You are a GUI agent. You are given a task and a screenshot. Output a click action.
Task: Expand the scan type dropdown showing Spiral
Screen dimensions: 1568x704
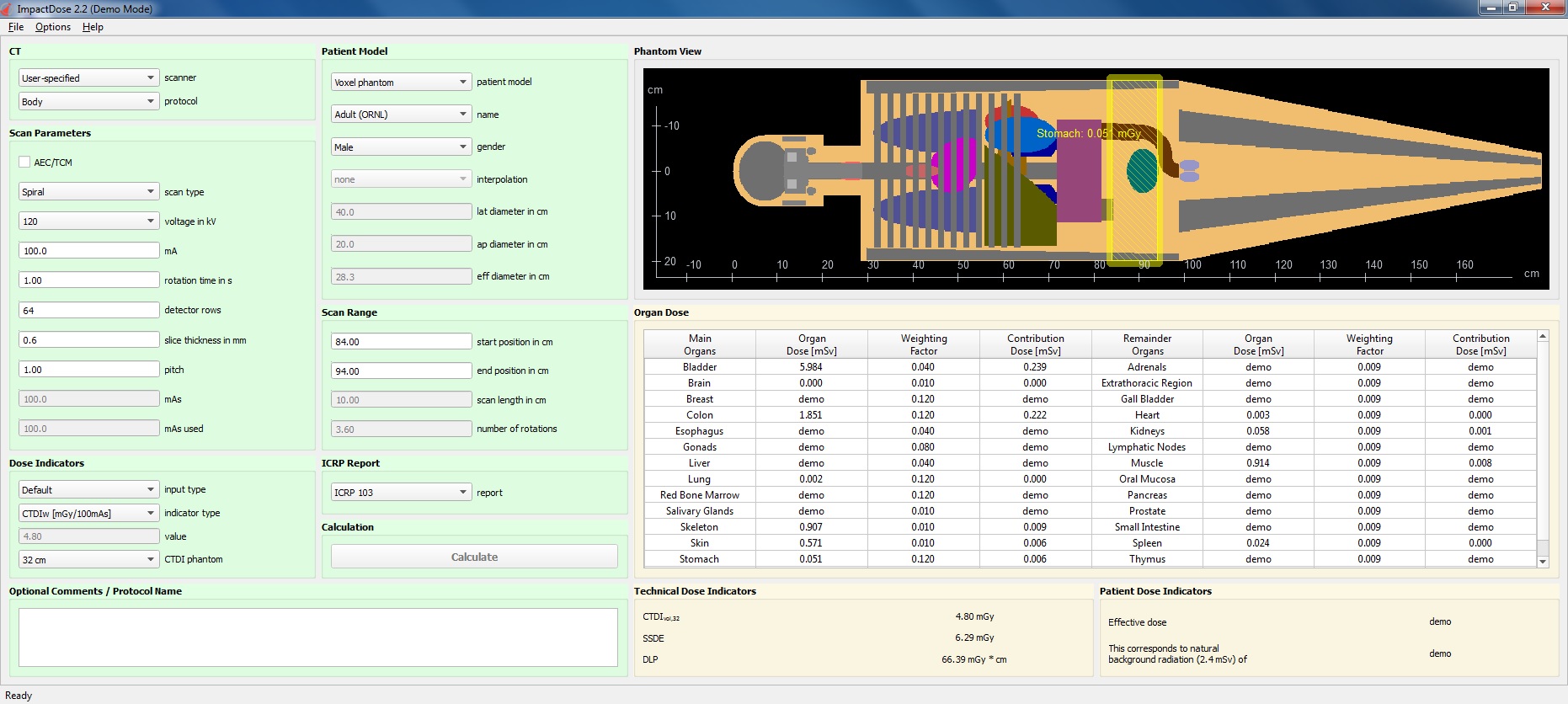pos(88,191)
